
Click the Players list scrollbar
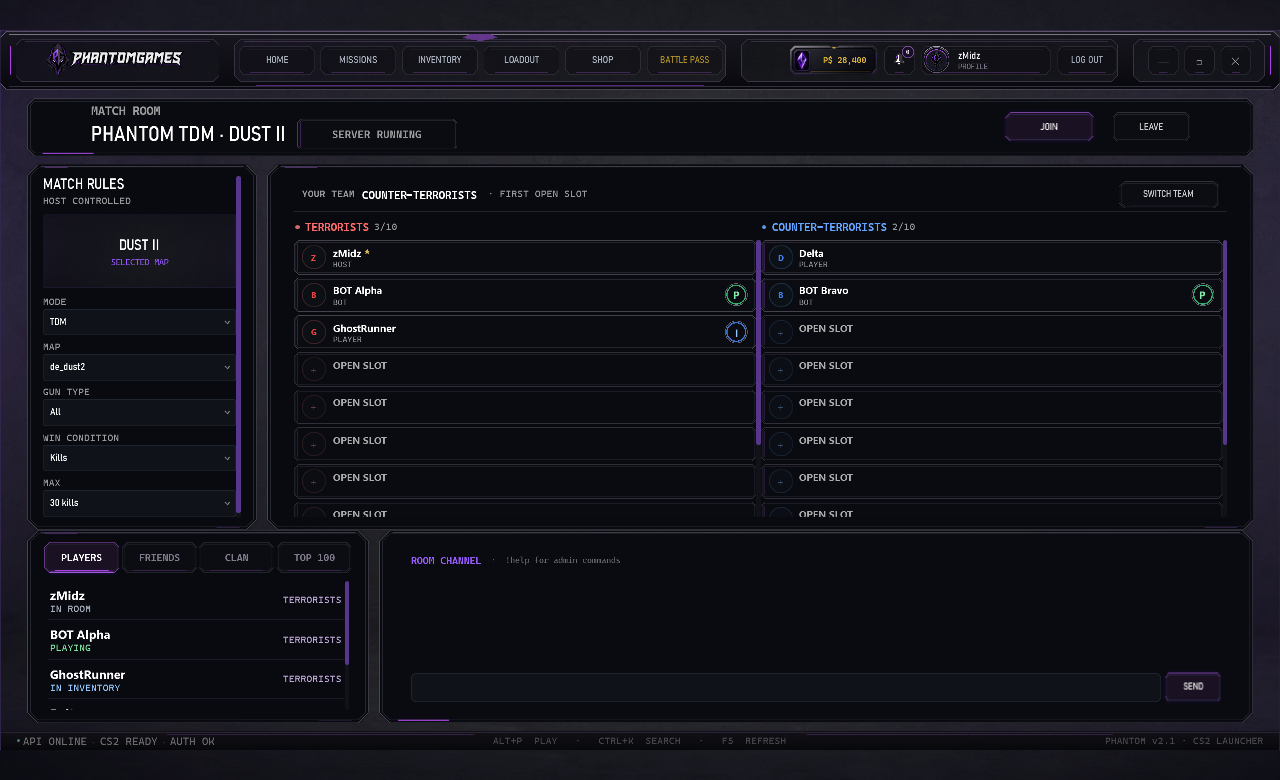pyautogui.click(x=347, y=623)
